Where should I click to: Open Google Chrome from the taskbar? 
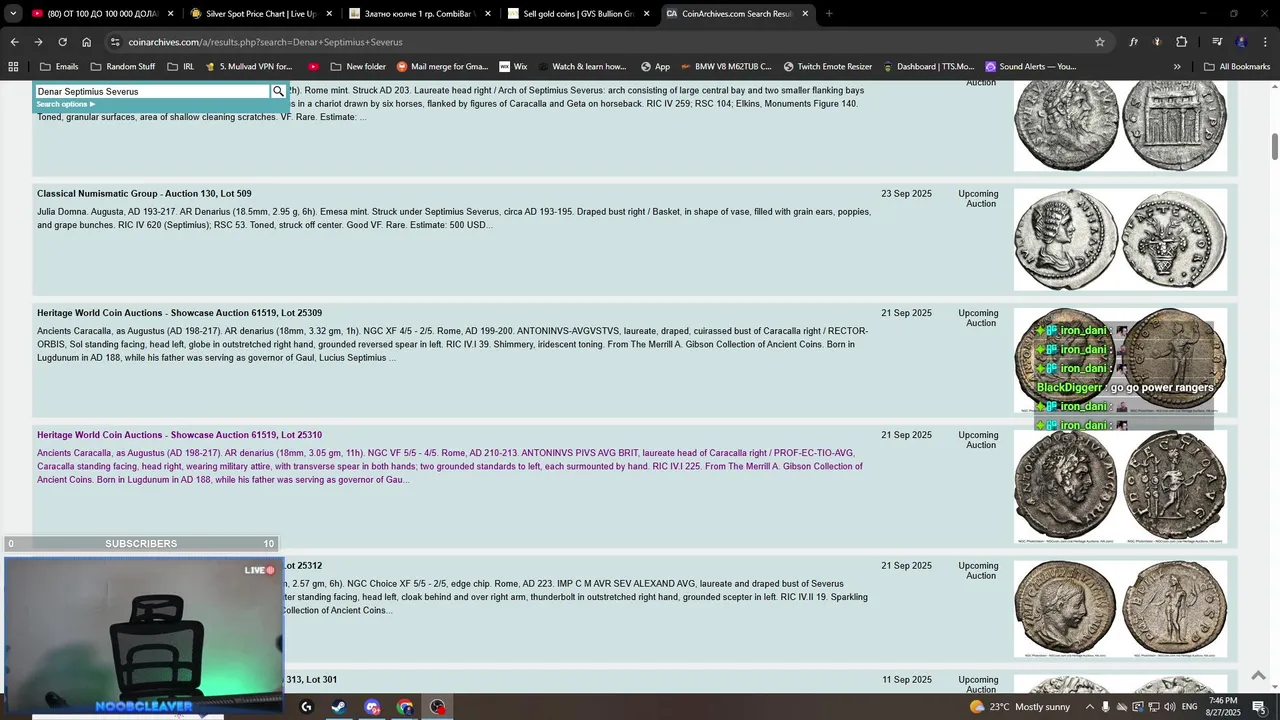click(405, 707)
